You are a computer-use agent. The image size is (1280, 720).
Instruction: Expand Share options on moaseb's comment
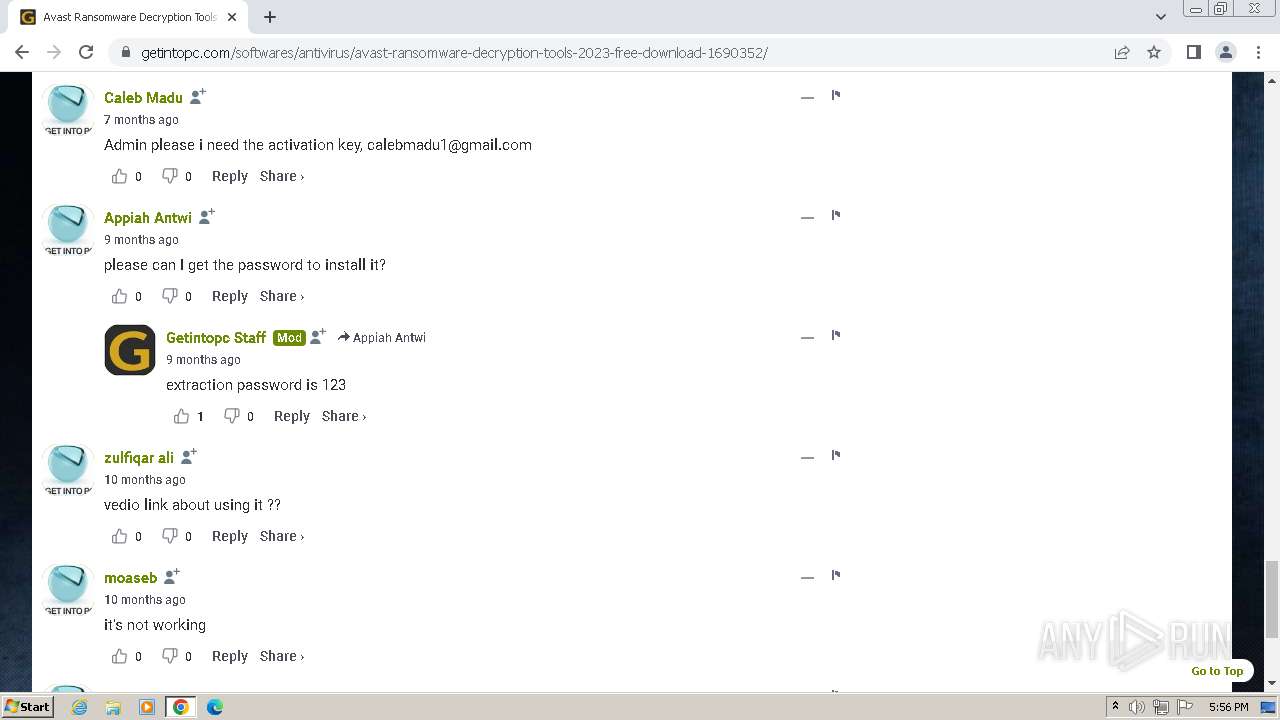pyautogui.click(x=282, y=656)
